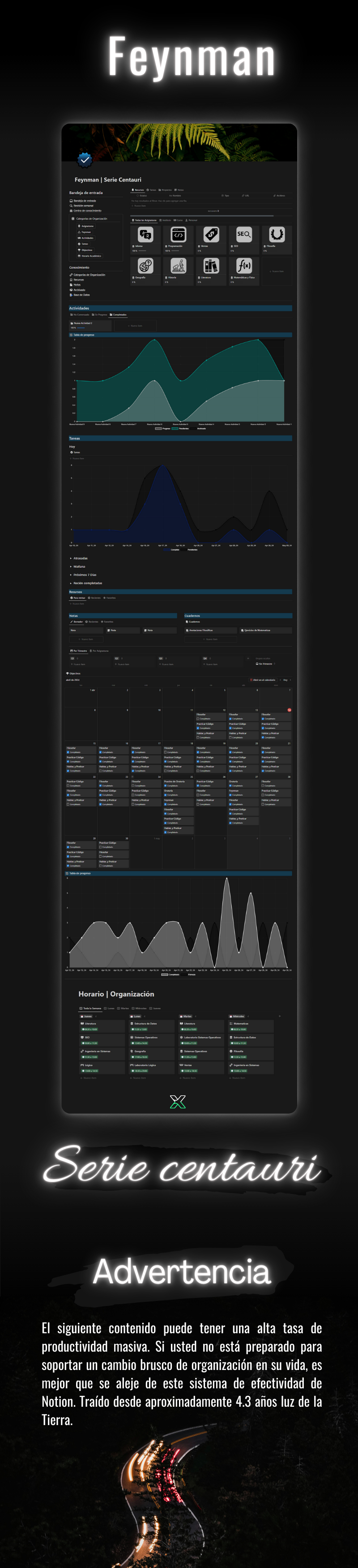Open the Ventas price tag icon card
The width and height of the screenshot is (358, 1568).
point(211,234)
